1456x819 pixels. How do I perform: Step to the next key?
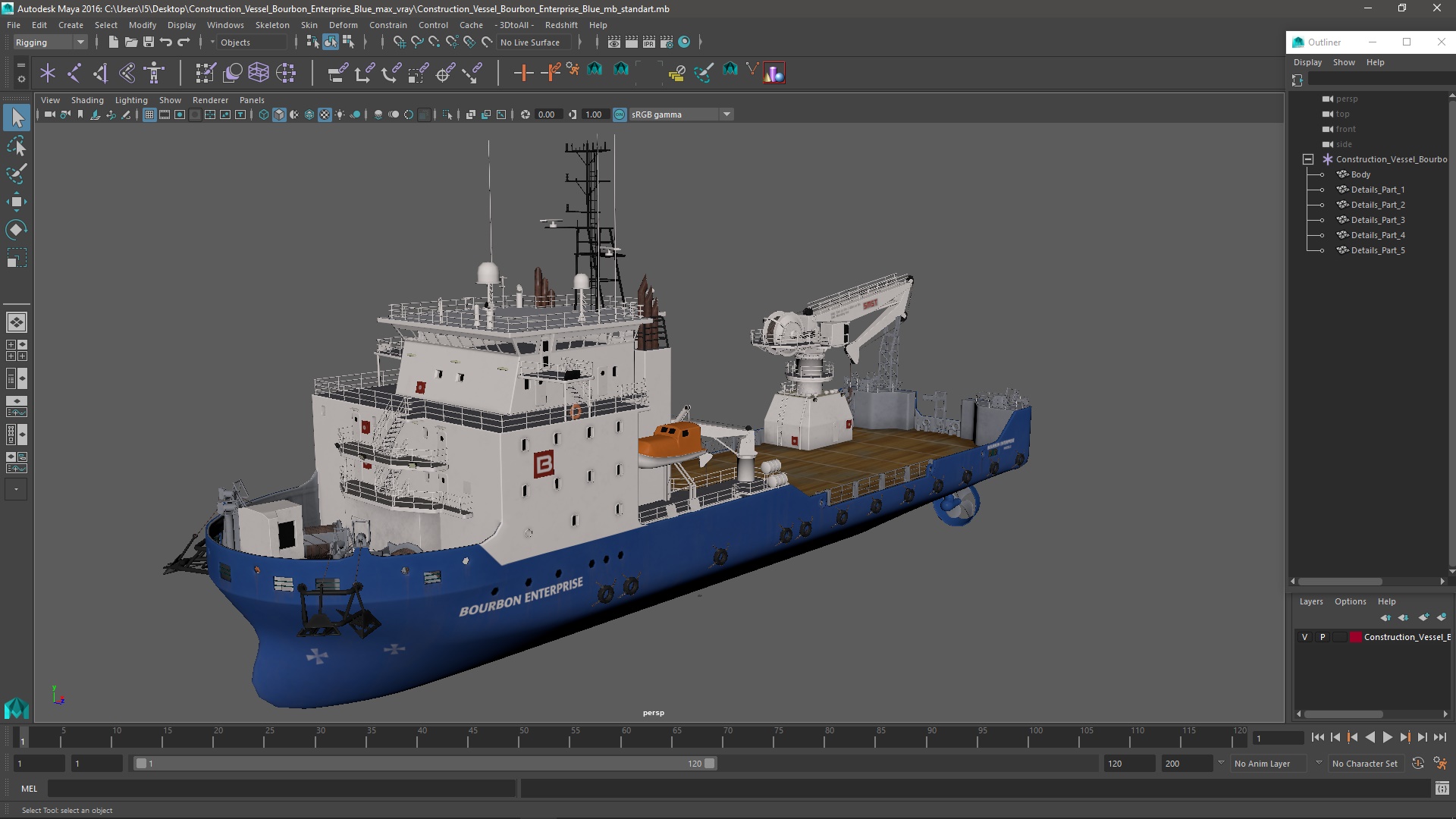pyautogui.click(x=1404, y=737)
